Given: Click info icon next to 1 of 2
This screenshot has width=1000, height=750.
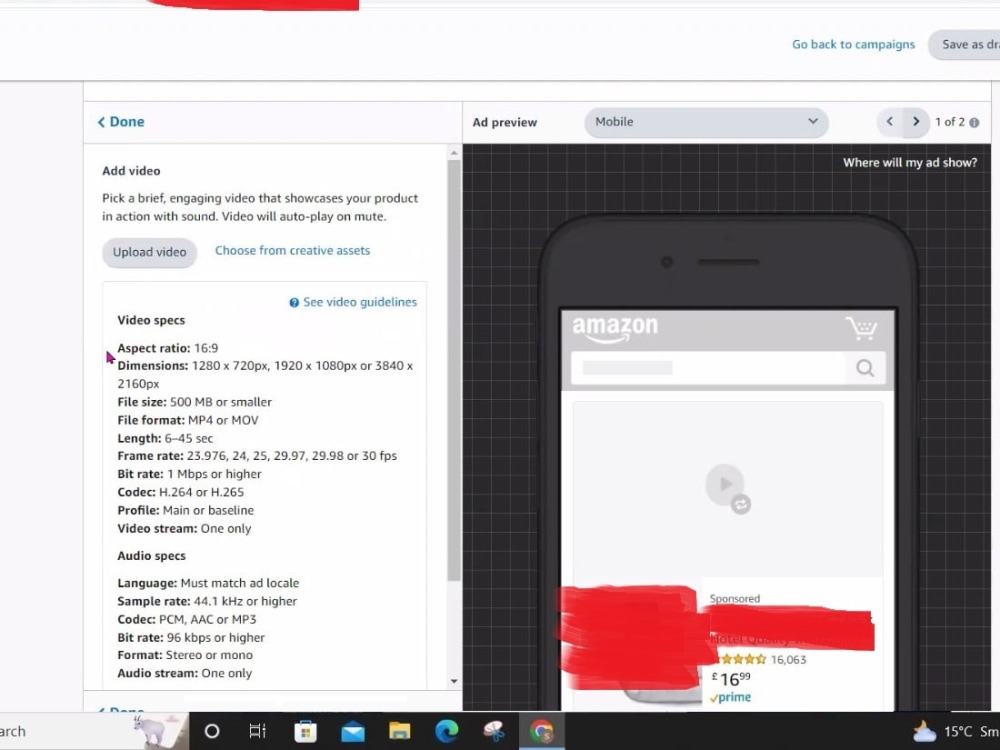Looking at the screenshot, I should click(974, 122).
